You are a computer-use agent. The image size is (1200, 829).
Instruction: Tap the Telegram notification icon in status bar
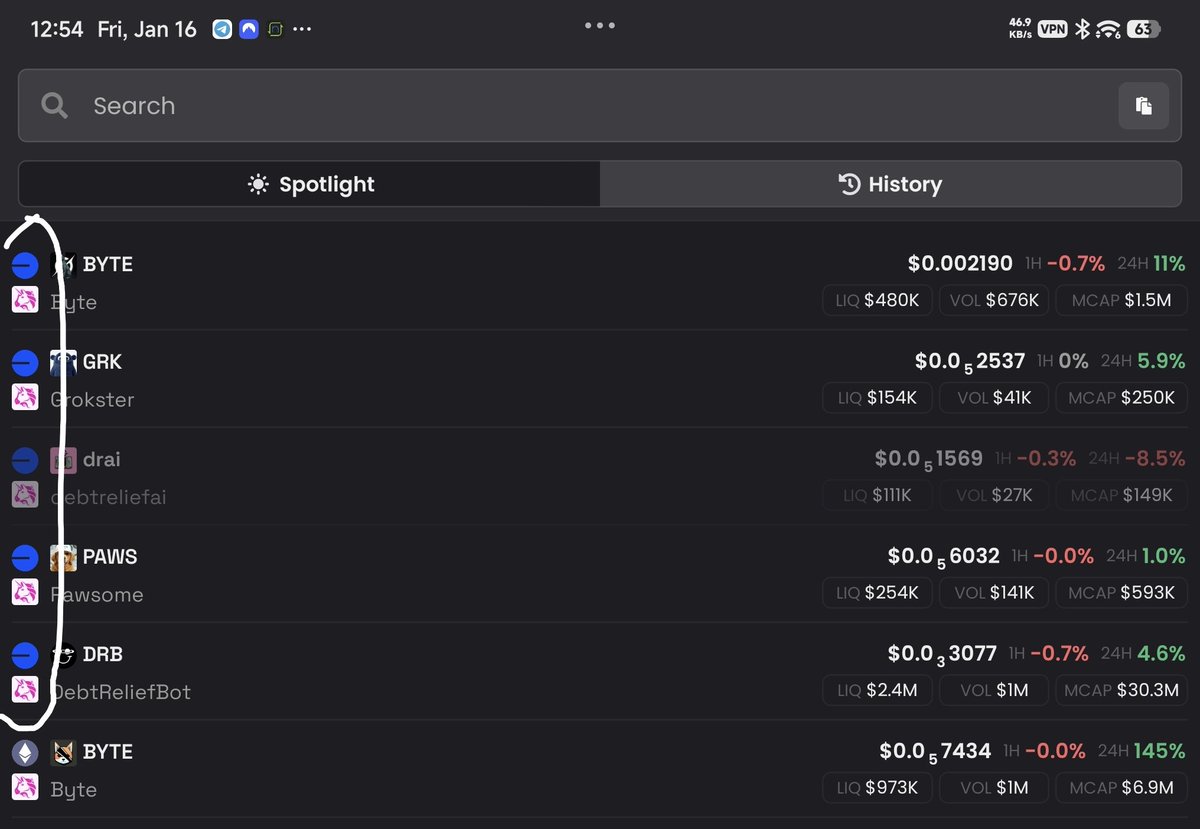tap(222, 29)
